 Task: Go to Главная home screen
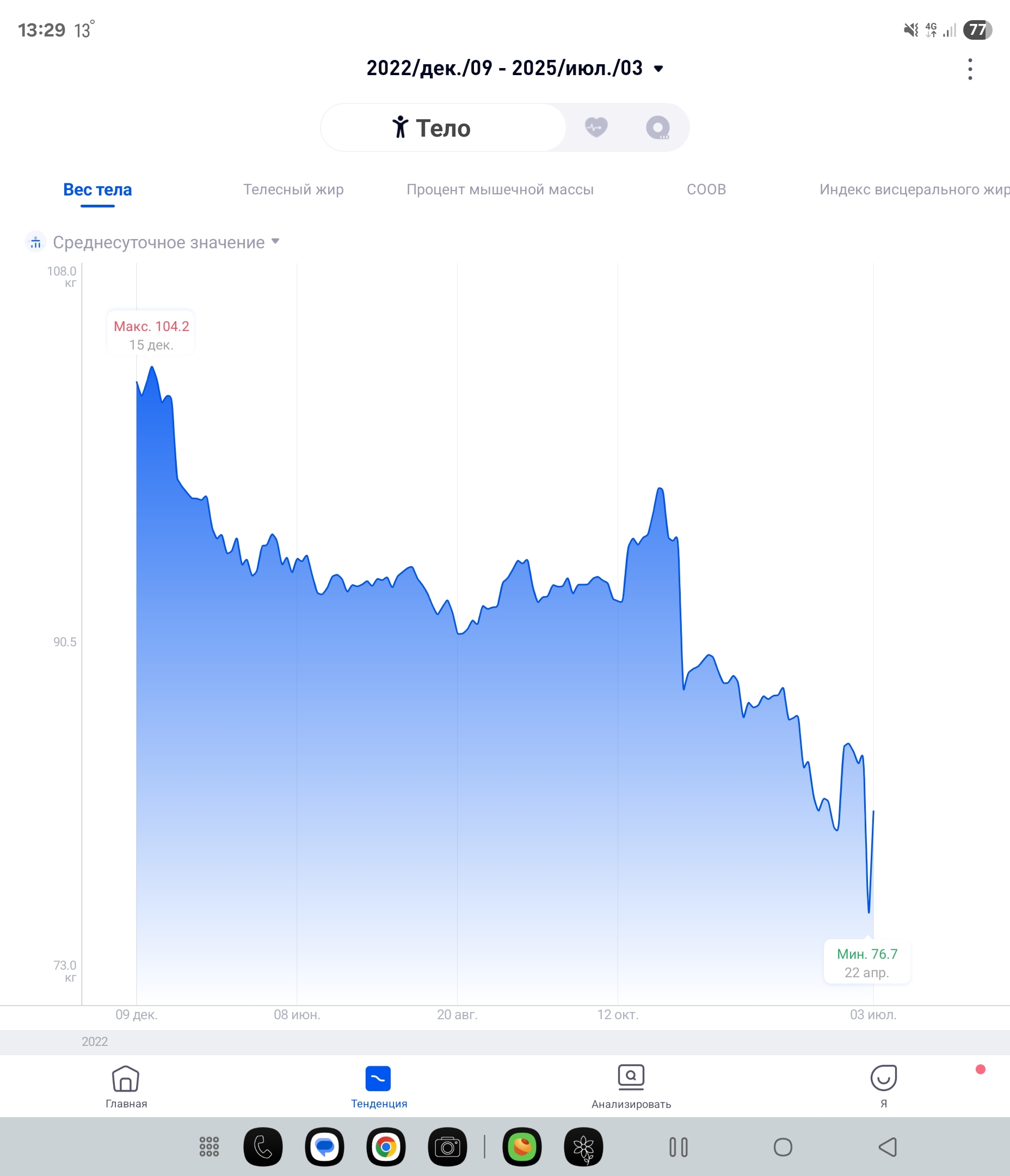pos(126,1086)
